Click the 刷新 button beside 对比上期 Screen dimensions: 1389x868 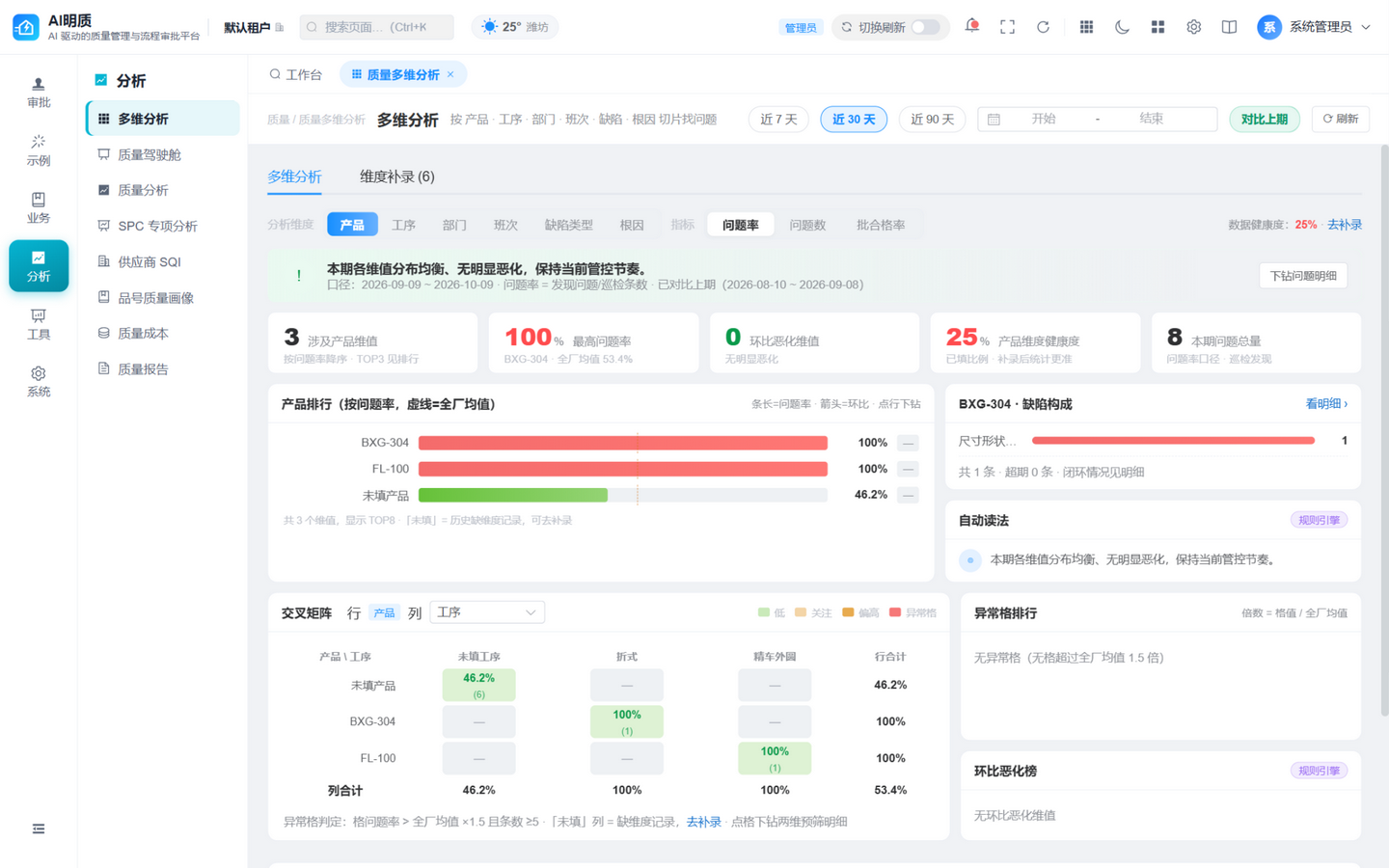point(1341,119)
